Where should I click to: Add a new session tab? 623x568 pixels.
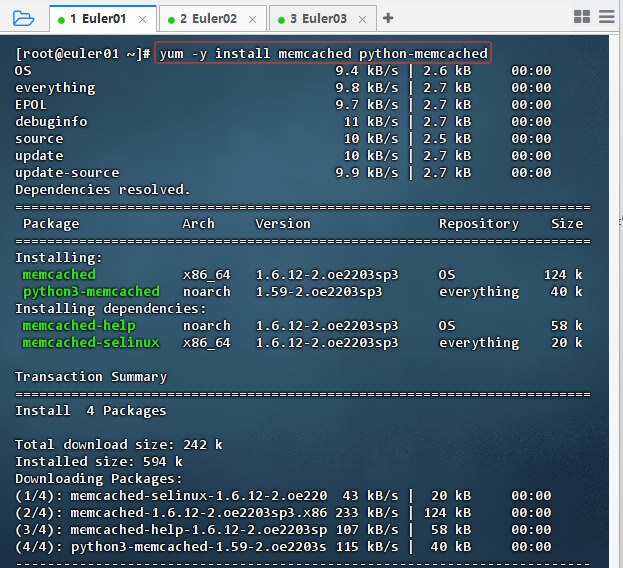coord(388,18)
